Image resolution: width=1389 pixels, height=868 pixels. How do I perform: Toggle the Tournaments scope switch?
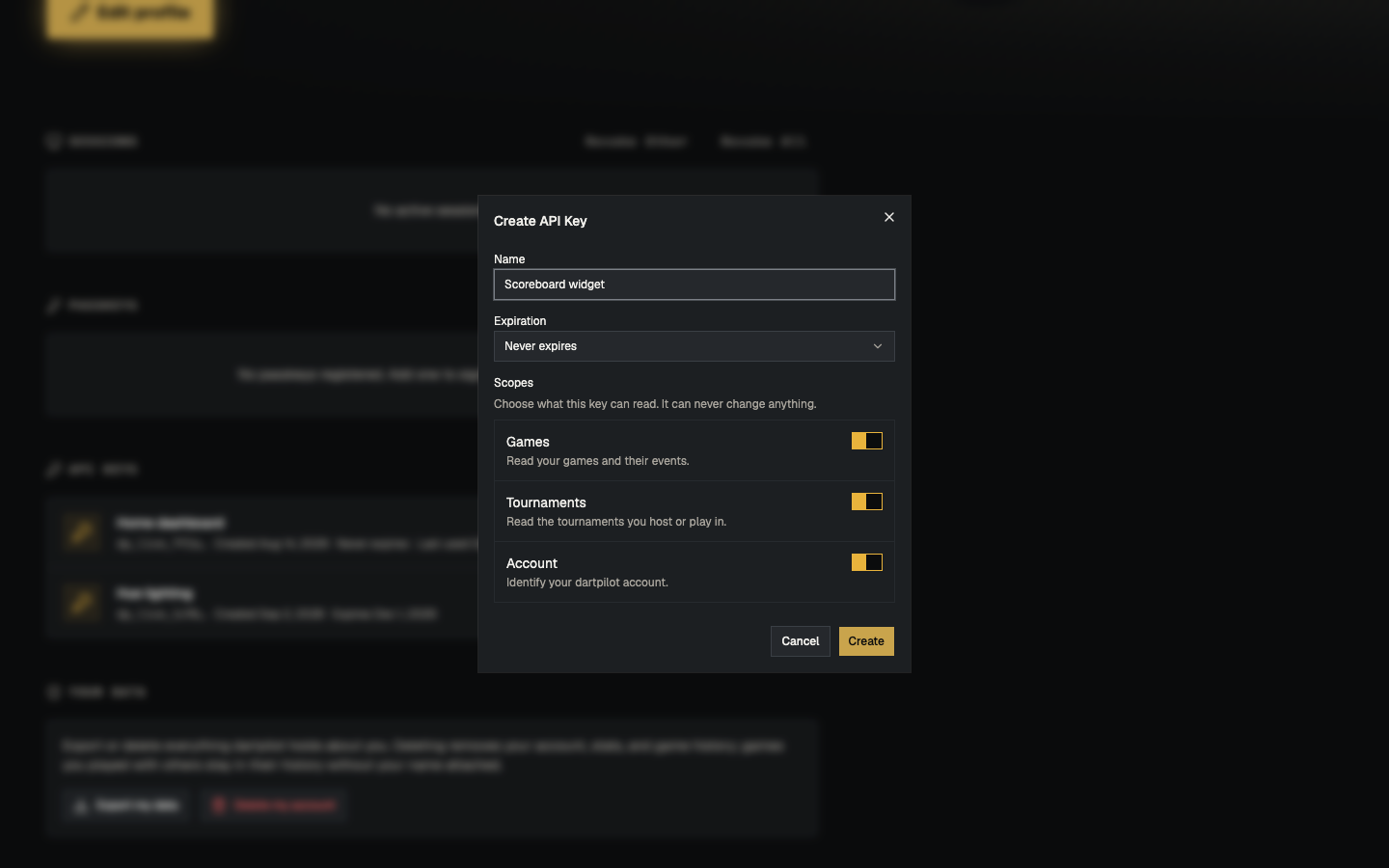[867, 502]
